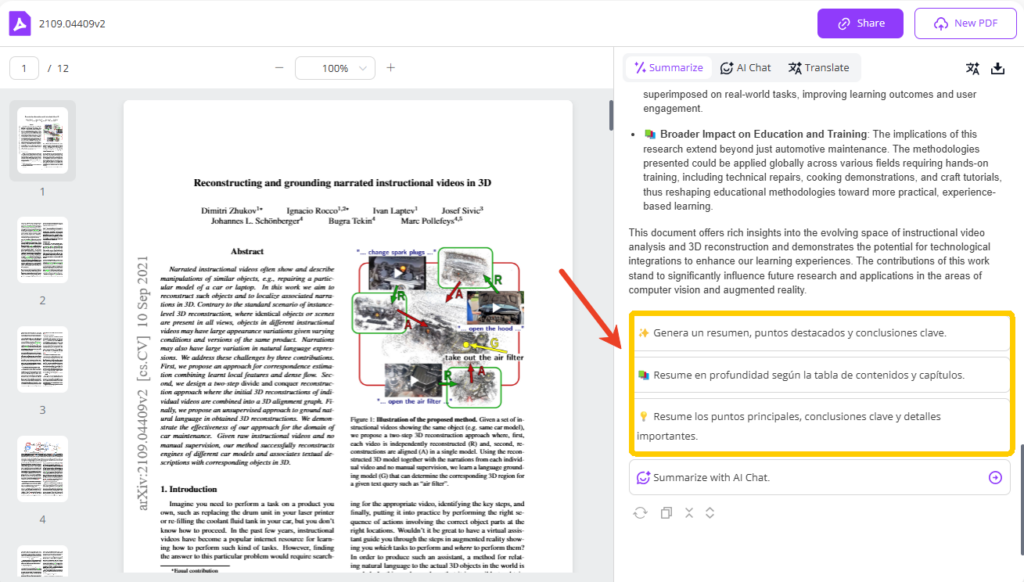Screen dimensions: 1024x582
Task: Zoom out on the PDF with minus icon
Action: pos(281,67)
